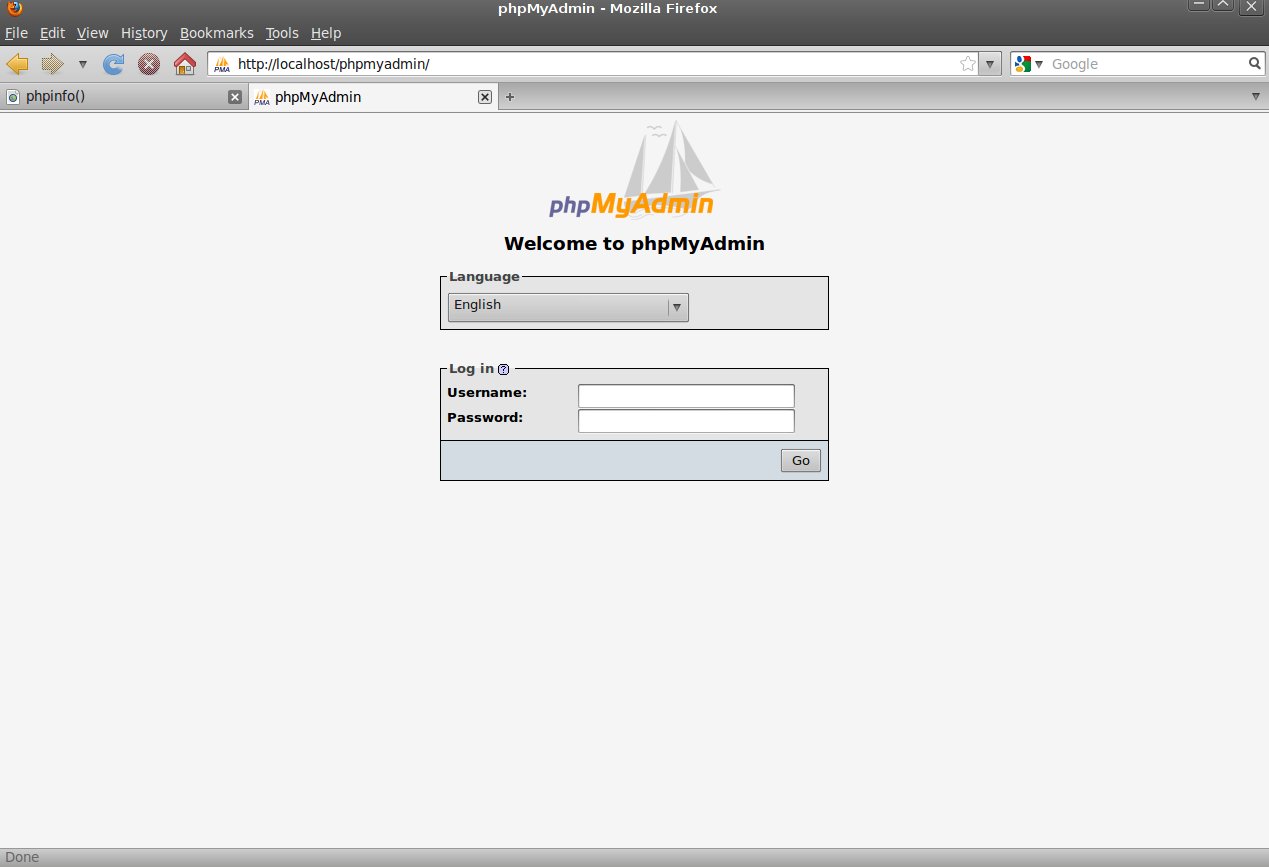Click the Go button to log in

[x=801, y=460]
